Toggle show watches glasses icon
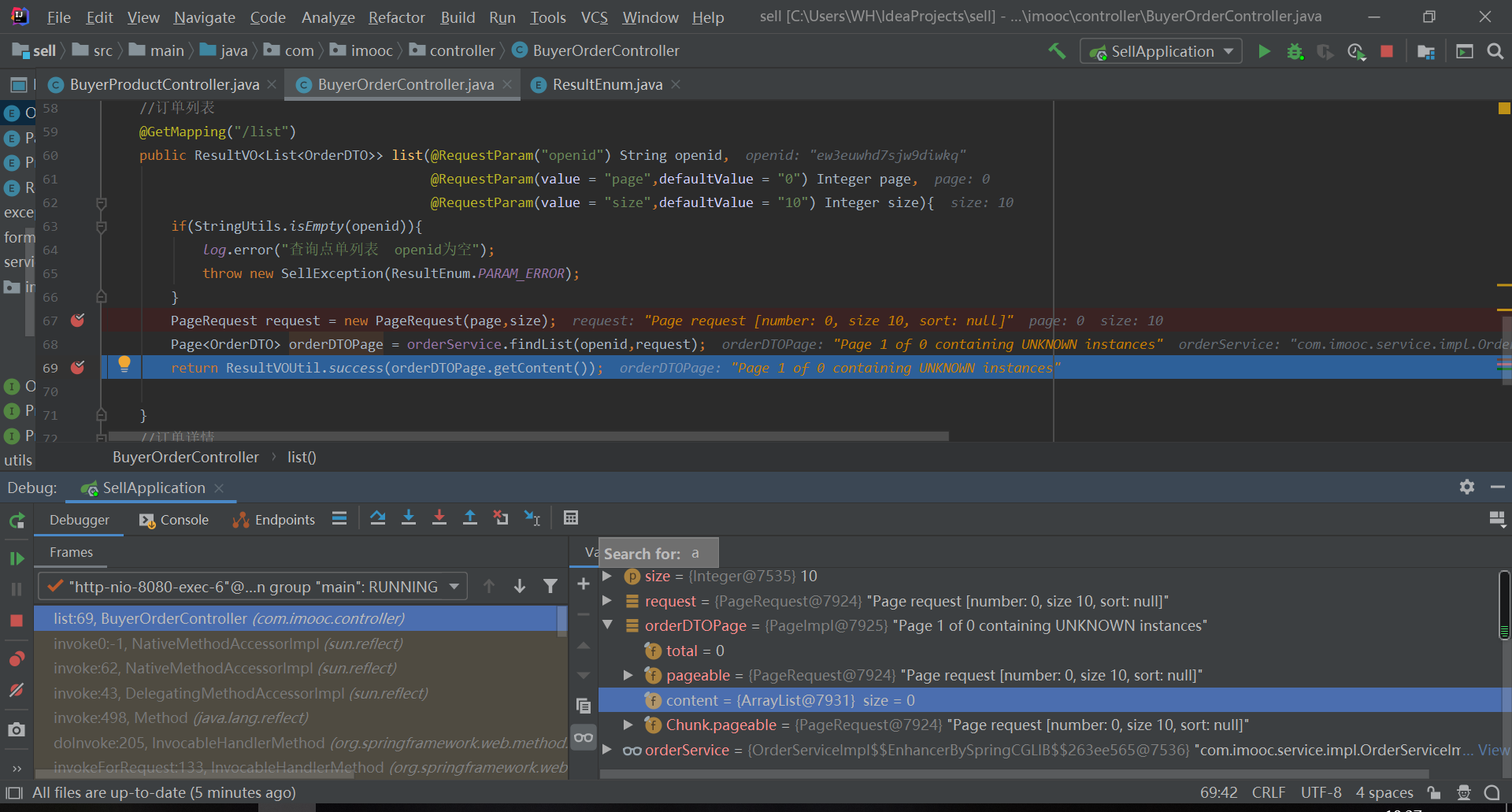 [584, 737]
